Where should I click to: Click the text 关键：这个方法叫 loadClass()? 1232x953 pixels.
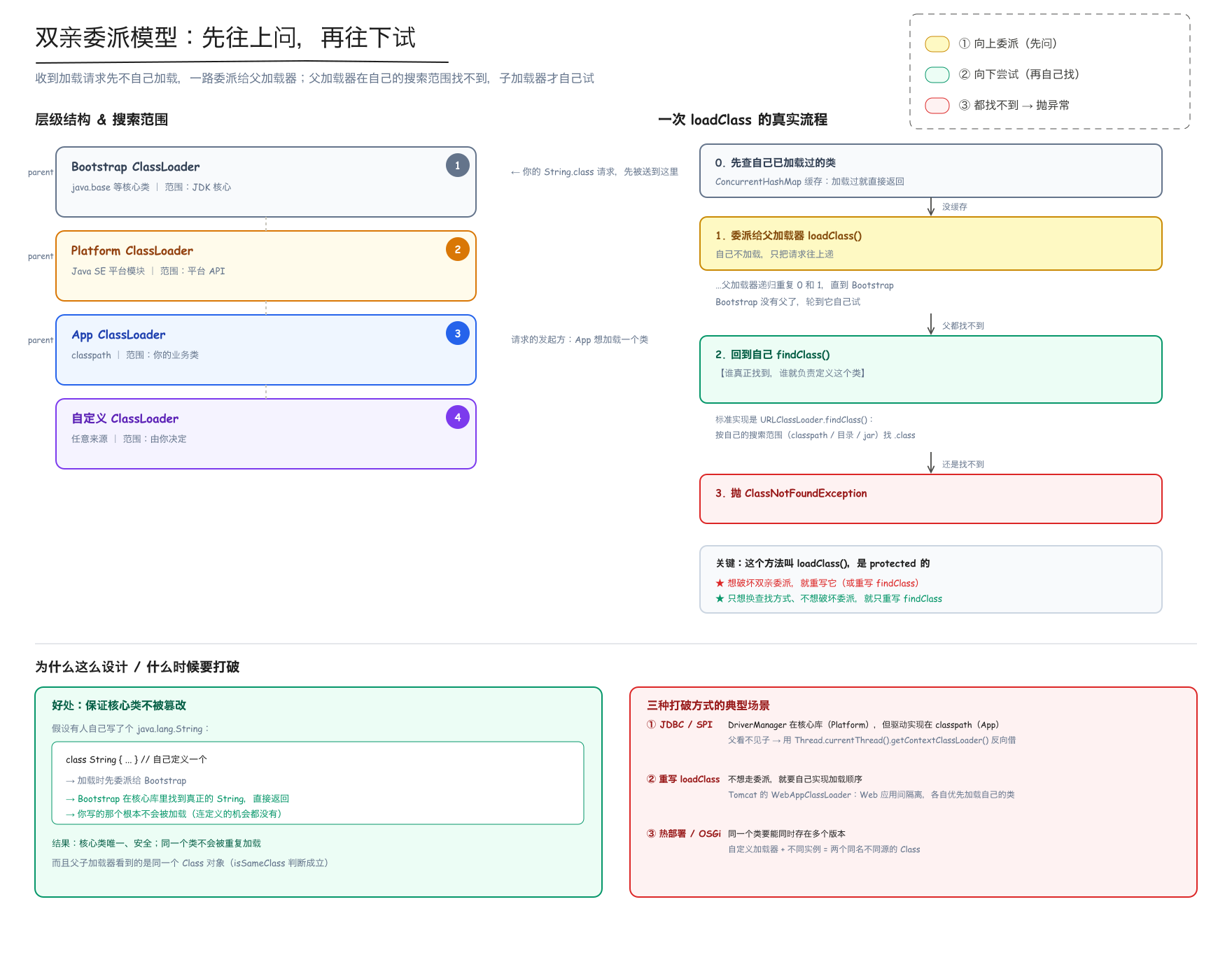822,564
